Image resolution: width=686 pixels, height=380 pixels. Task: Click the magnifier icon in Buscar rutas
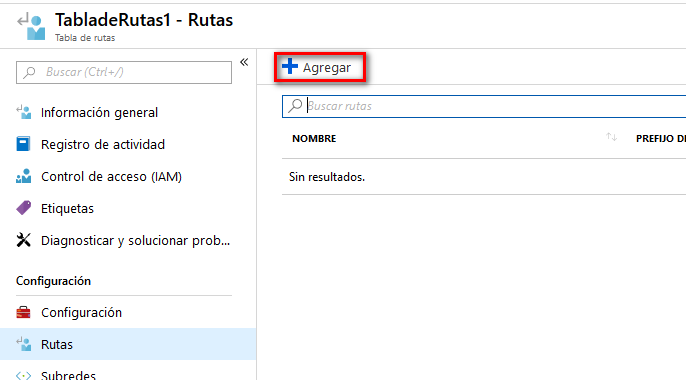point(295,106)
